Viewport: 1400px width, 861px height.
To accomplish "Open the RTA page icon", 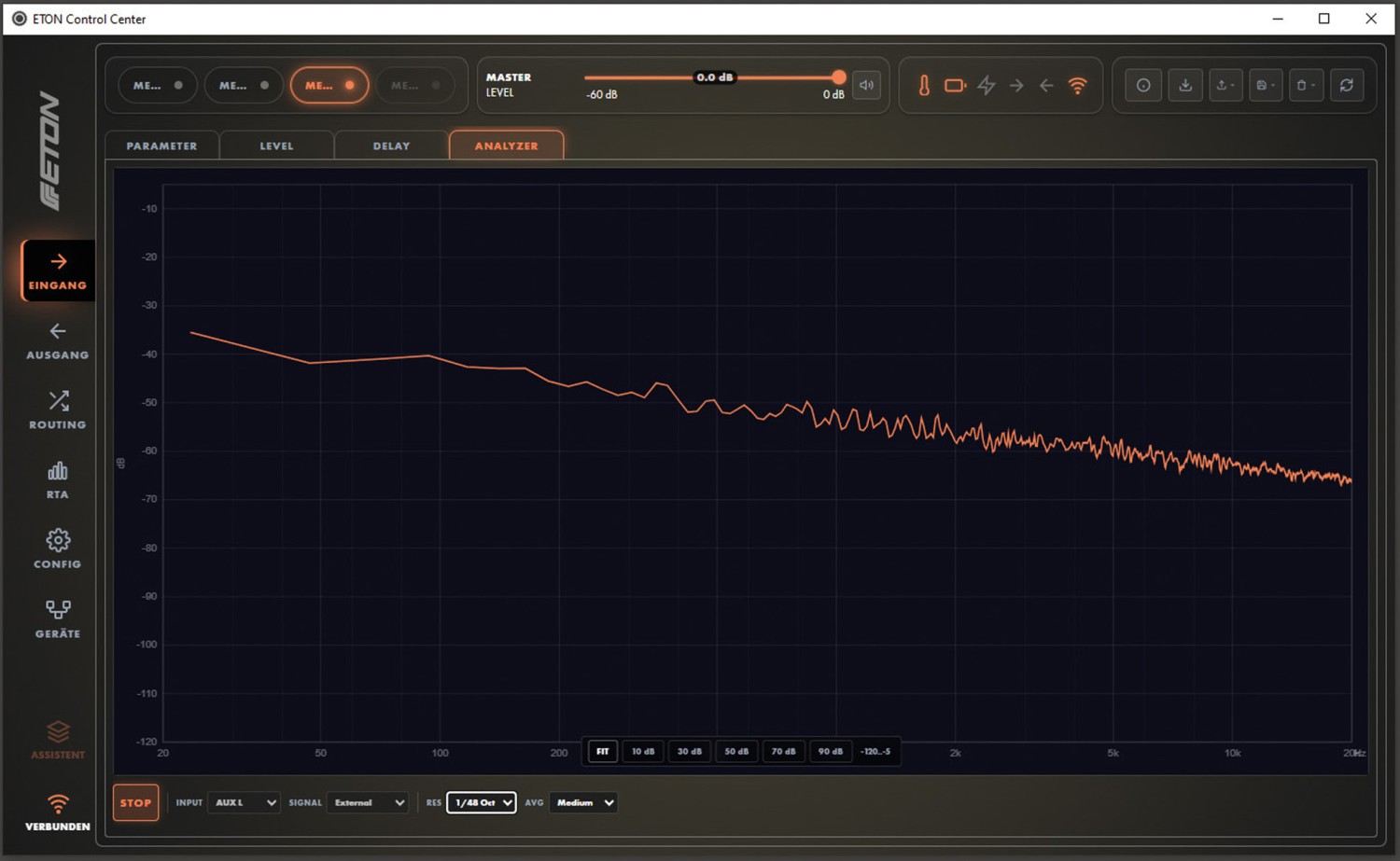I will tap(58, 479).
